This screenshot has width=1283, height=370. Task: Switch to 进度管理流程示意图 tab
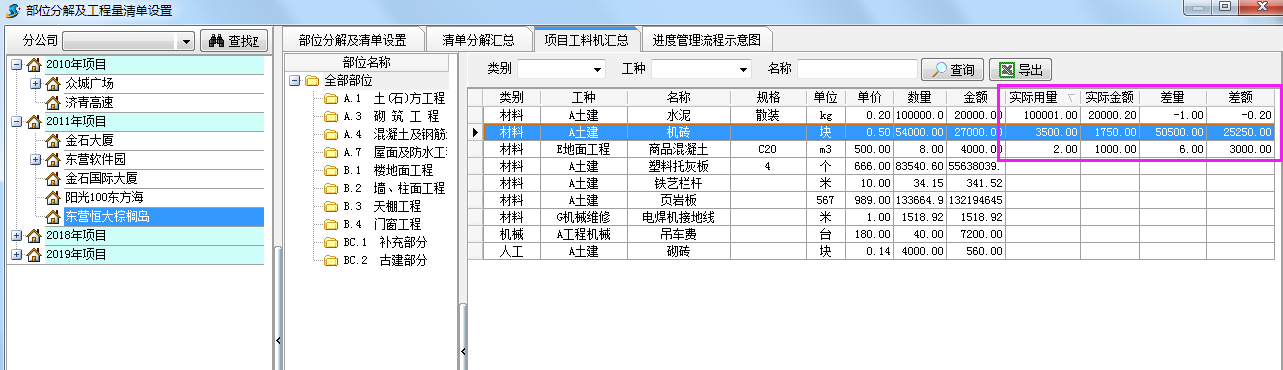tap(707, 41)
